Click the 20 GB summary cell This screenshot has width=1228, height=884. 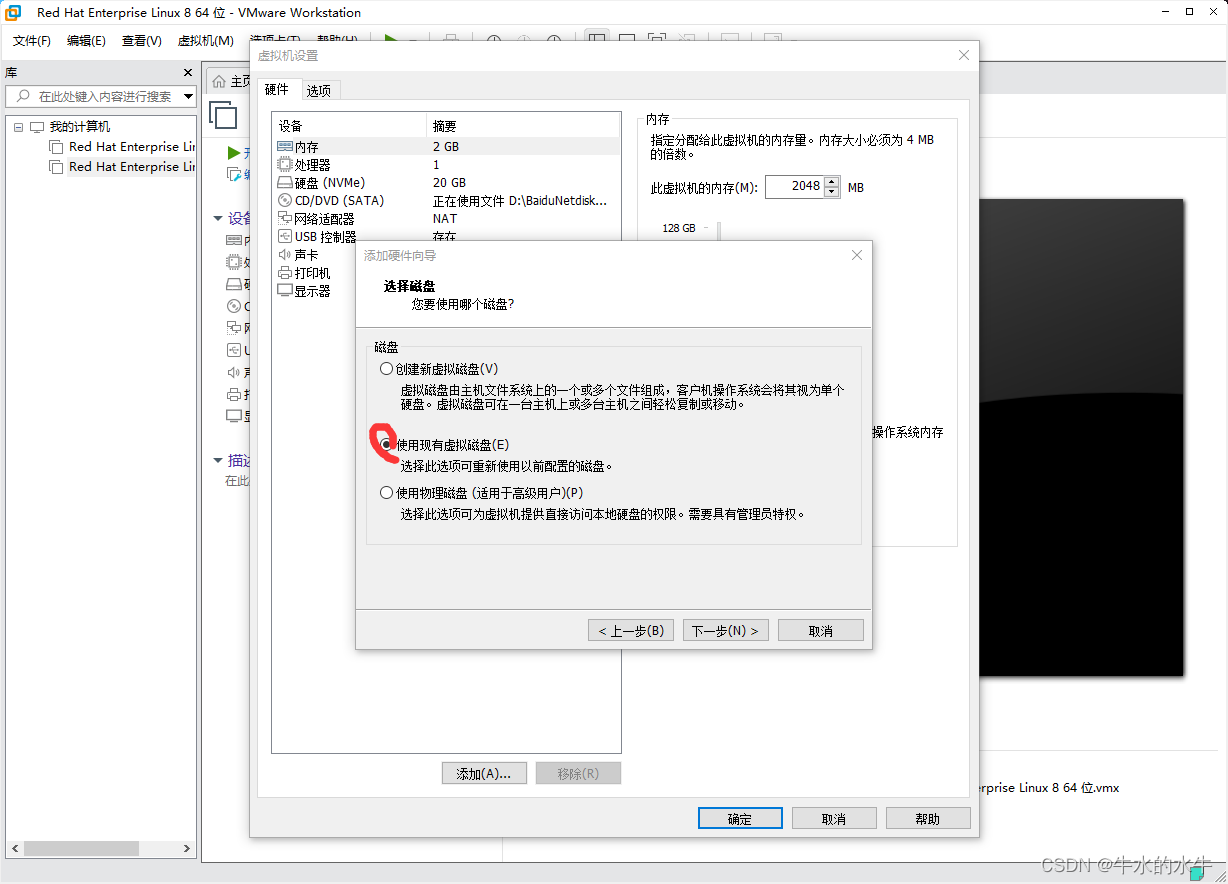click(449, 183)
